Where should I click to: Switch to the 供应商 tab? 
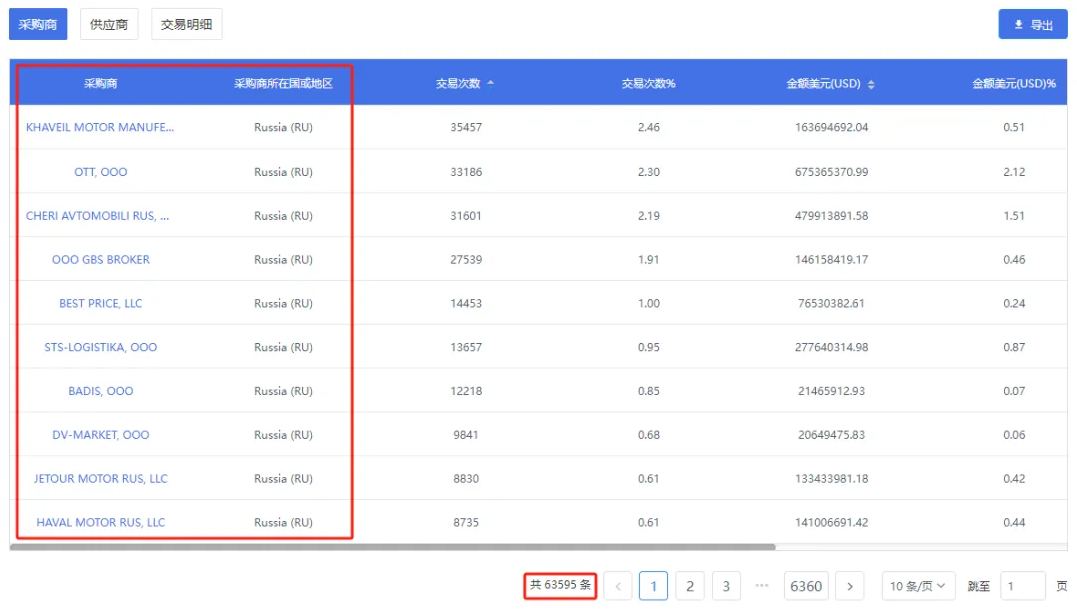pyautogui.click(x=109, y=25)
